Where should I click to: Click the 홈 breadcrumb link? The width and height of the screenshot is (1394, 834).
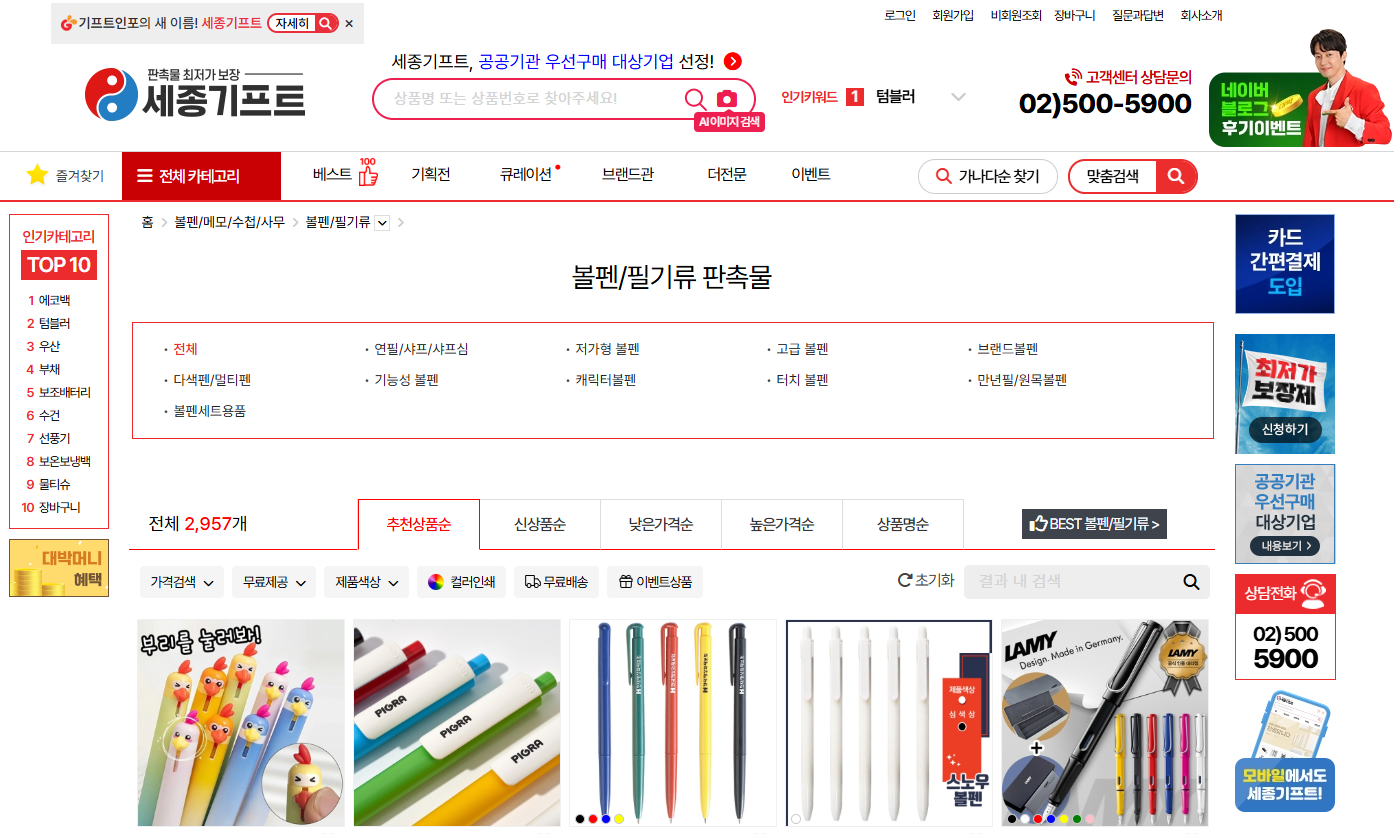147,222
